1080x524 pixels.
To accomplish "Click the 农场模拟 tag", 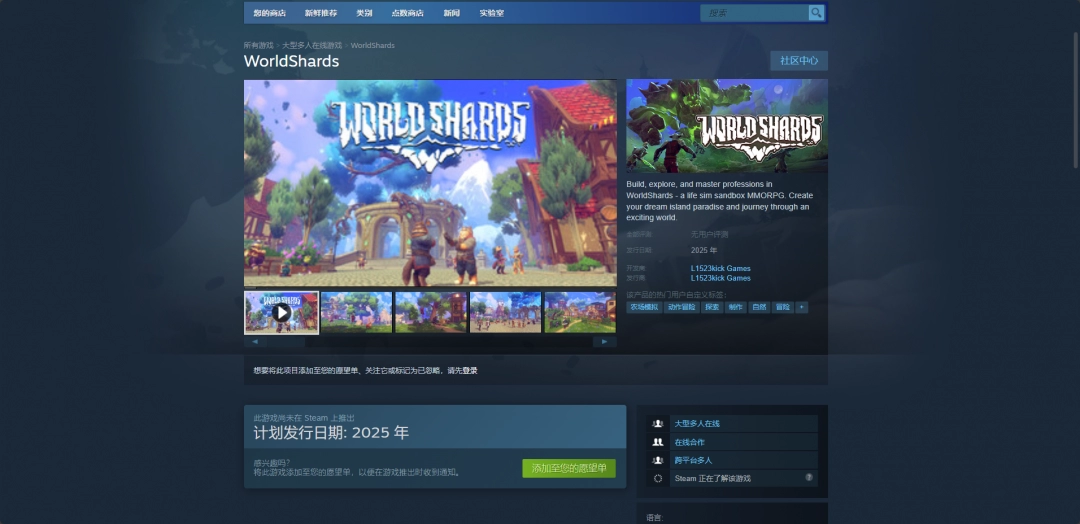I will (x=644, y=307).
